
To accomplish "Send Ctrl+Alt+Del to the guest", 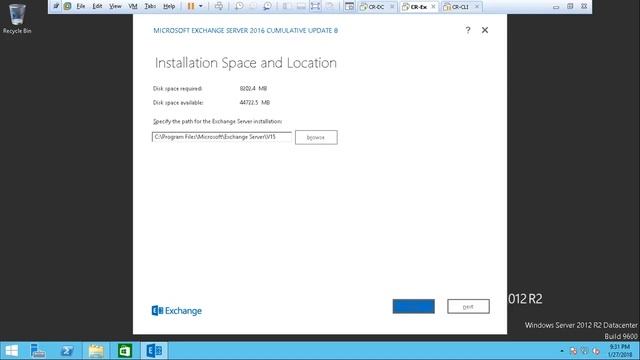I will pyautogui.click(x=219, y=6).
